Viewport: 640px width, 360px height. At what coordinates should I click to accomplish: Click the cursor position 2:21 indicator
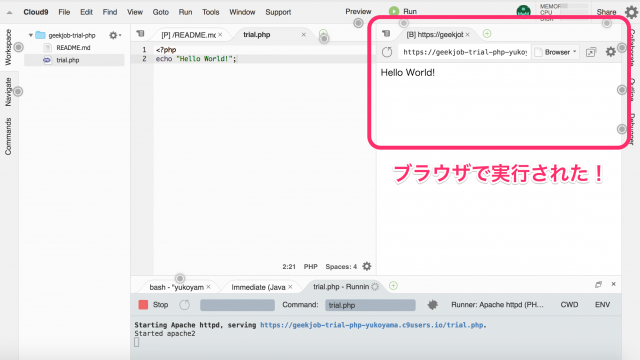click(x=289, y=267)
